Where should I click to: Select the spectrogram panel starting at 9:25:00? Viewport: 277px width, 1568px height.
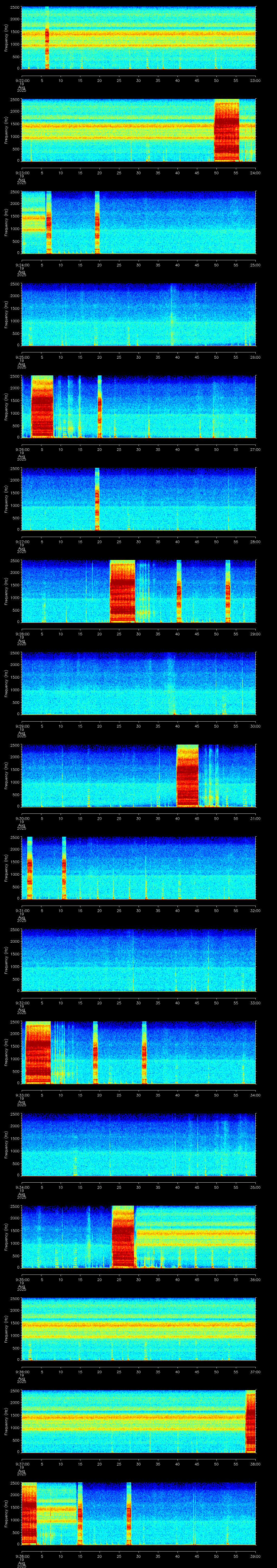tap(138, 315)
